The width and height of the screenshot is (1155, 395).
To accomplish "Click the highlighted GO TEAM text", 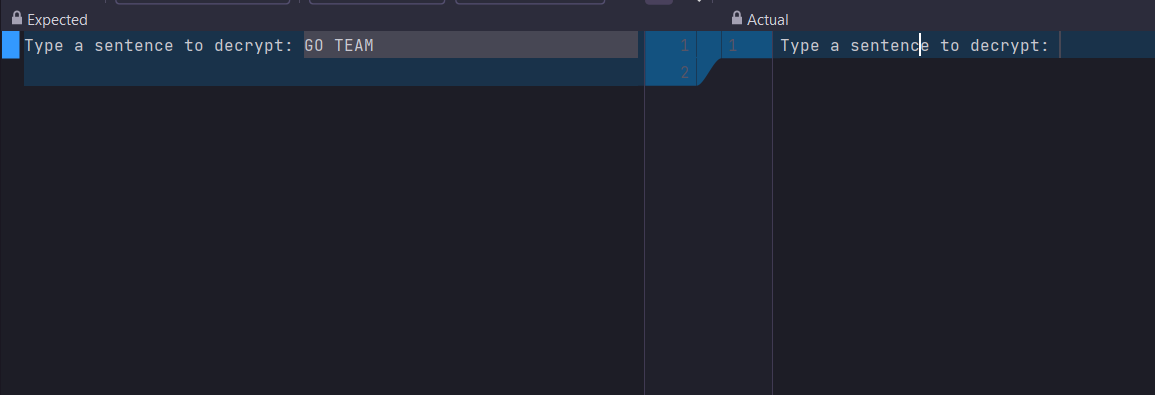I will pyautogui.click(x=339, y=46).
